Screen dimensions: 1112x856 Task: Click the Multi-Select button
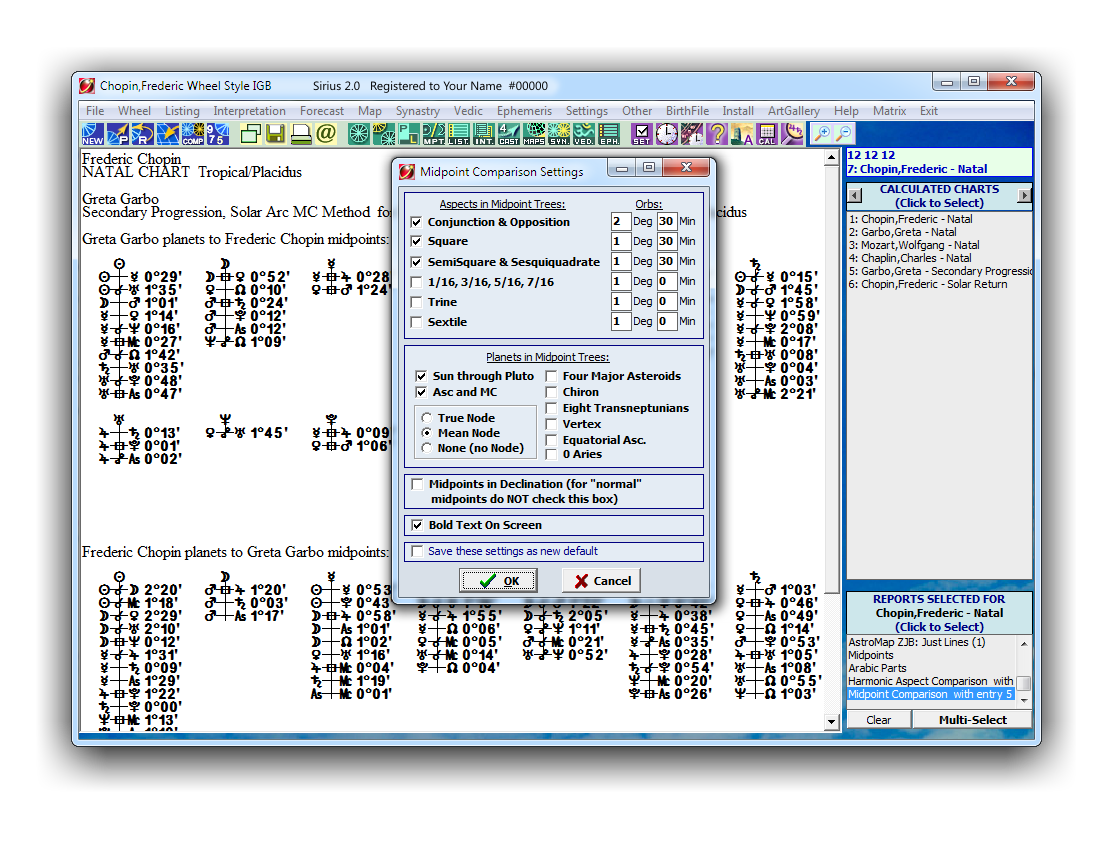tap(972, 720)
